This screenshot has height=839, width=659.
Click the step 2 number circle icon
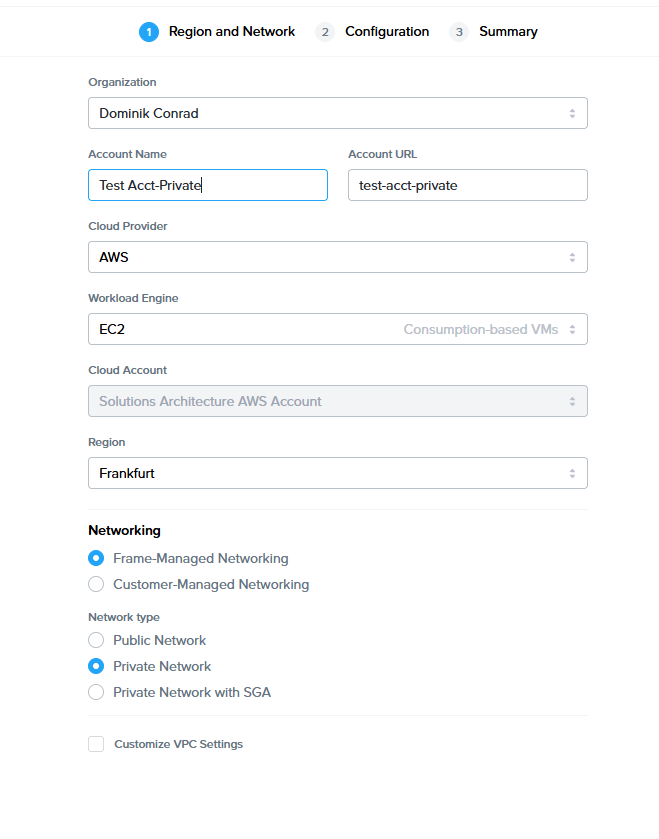(x=325, y=32)
